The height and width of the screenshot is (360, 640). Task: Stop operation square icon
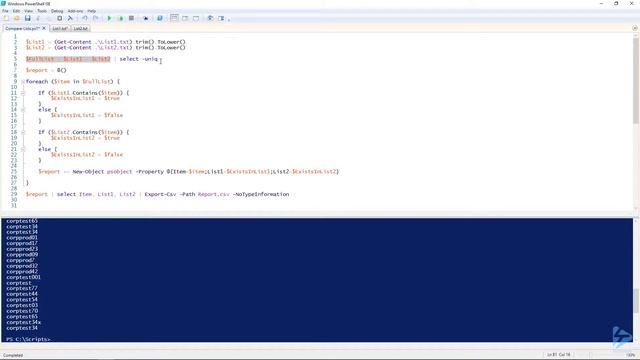[x=131, y=18]
